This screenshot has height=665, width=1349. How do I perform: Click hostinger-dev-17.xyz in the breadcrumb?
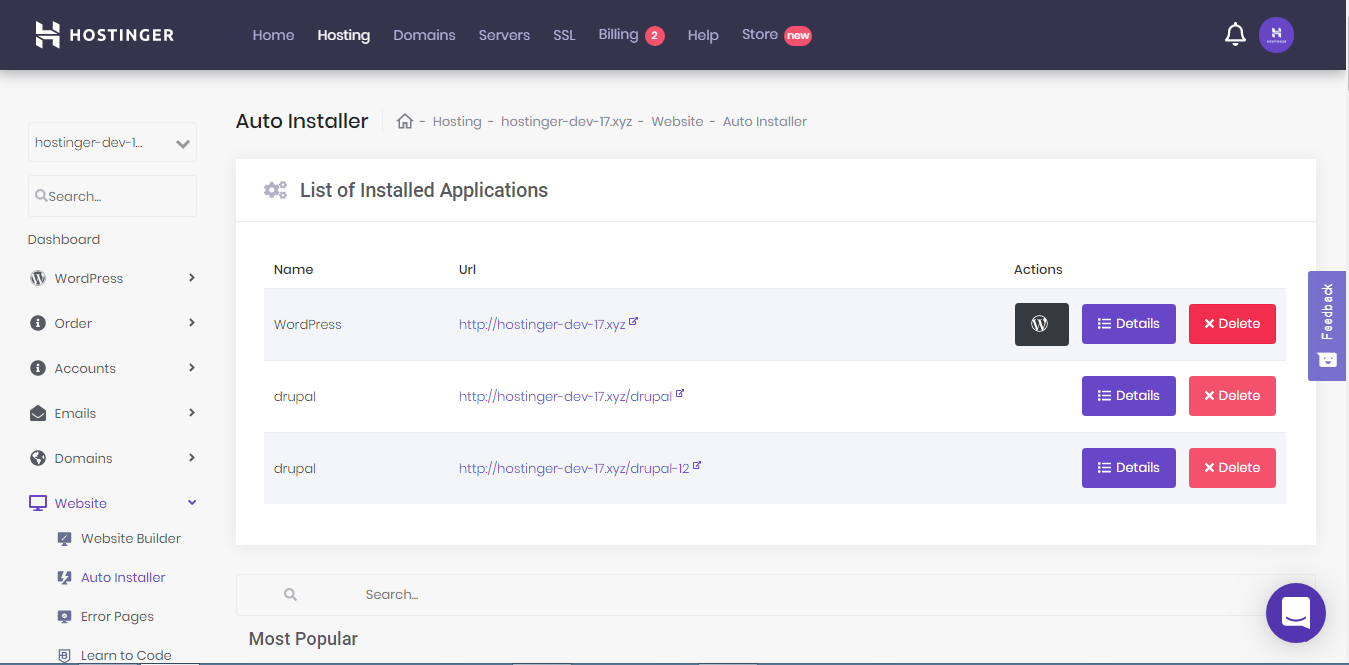pyautogui.click(x=566, y=121)
